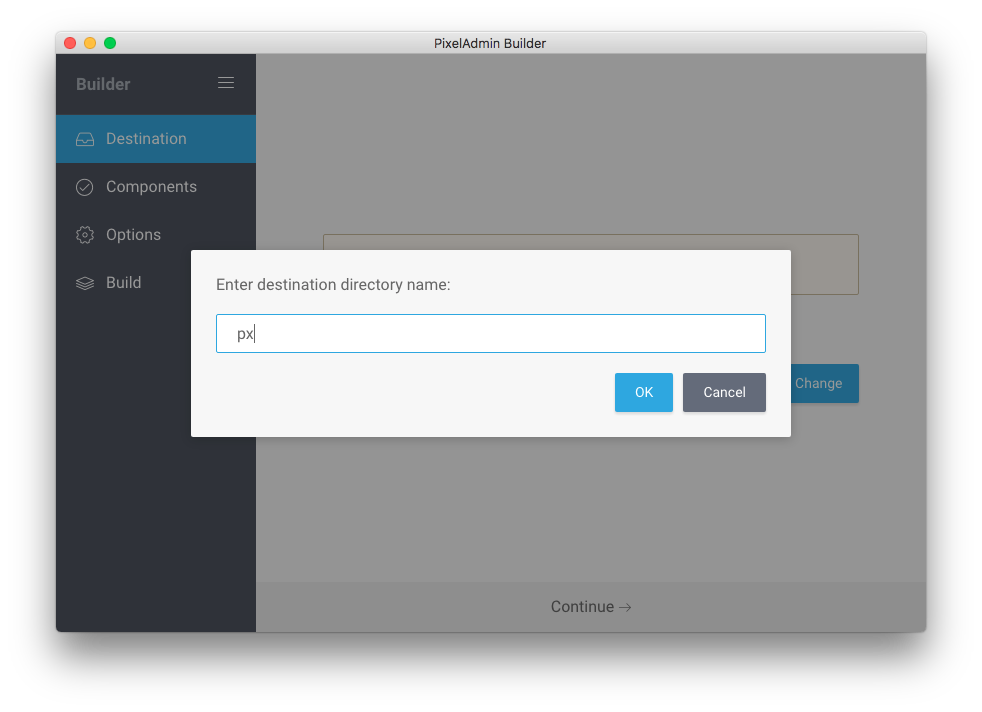
Task: Click the arrow icon beside Continue
Action: [x=625, y=607]
